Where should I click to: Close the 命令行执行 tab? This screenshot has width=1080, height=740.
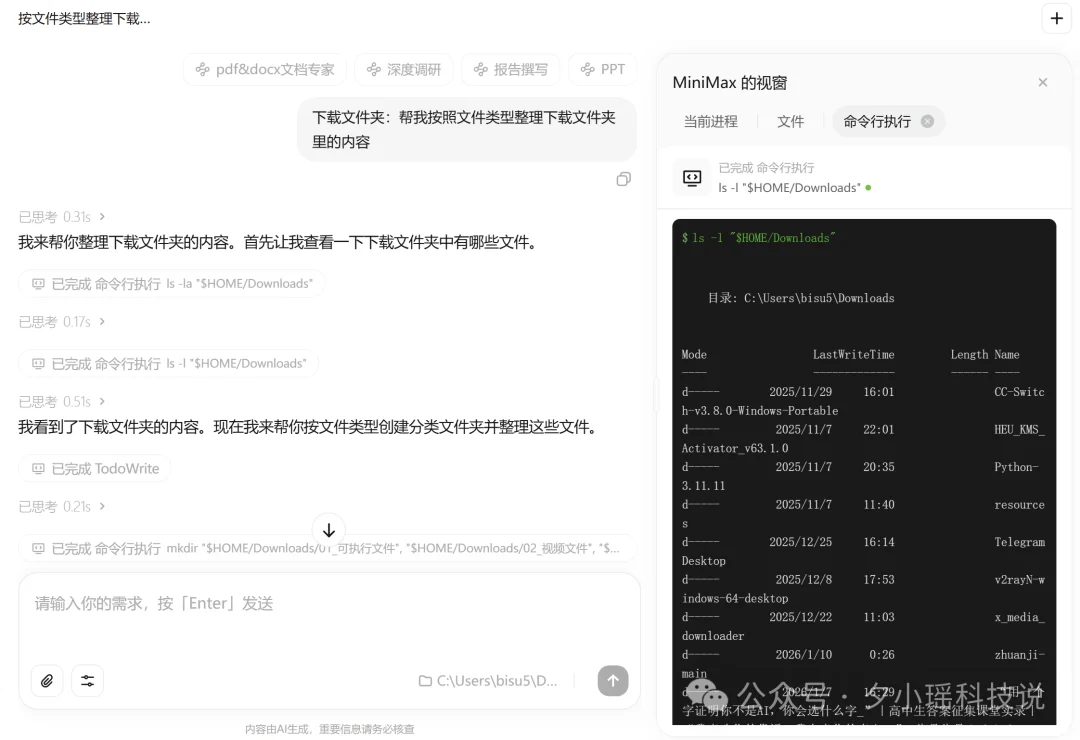point(927,121)
